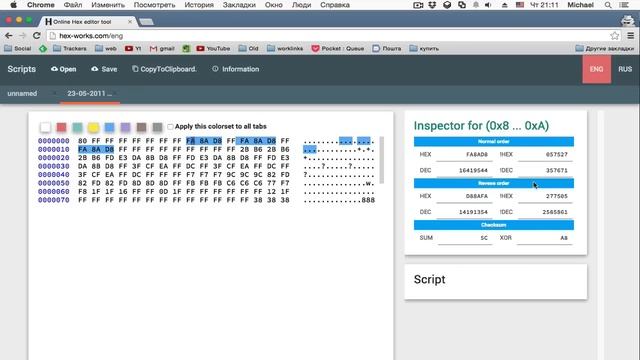Click the hex view vertical scrollbar
Image resolution: width=640 pixels, height=360 pixels.
point(382,160)
